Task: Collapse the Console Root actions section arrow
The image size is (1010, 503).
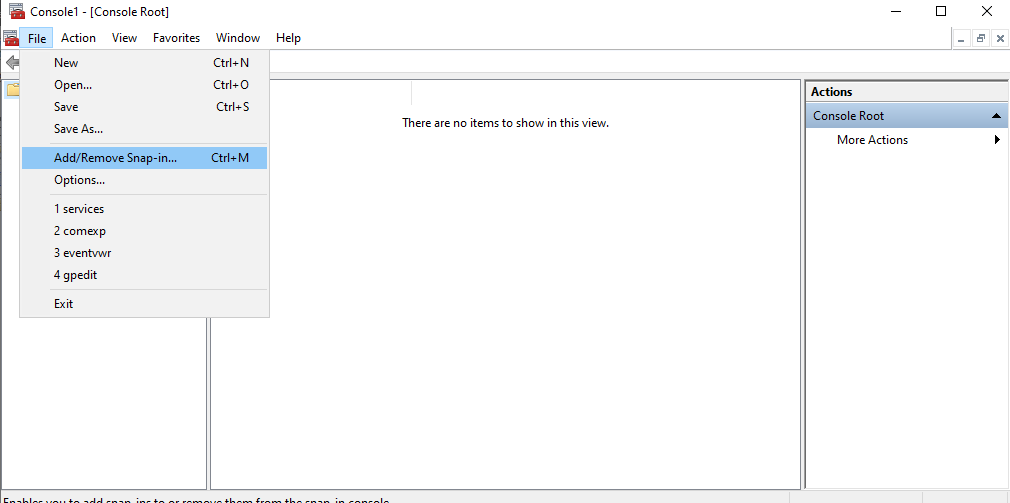Action: (x=996, y=116)
